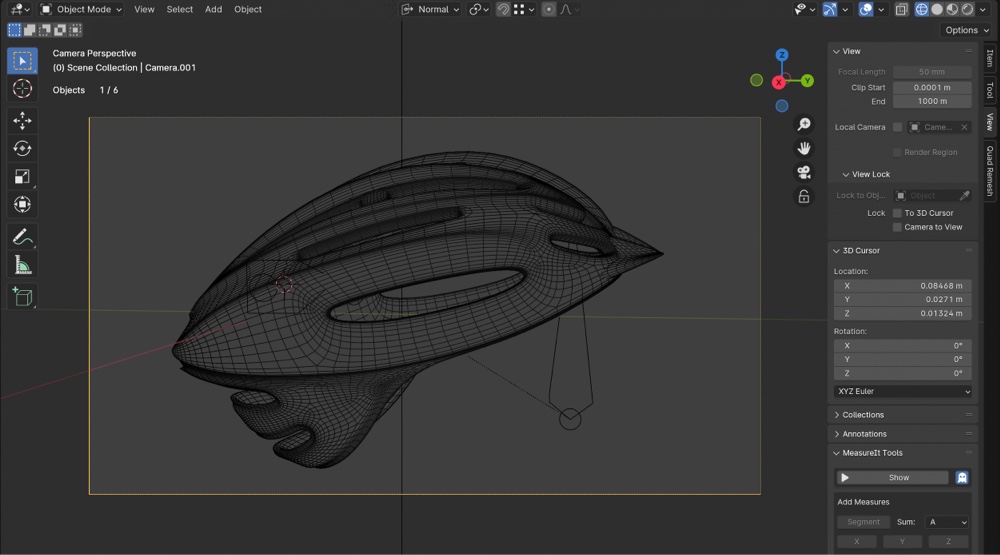Expand the Collections panel
The height and width of the screenshot is (555, 1000).
point(863,414)
